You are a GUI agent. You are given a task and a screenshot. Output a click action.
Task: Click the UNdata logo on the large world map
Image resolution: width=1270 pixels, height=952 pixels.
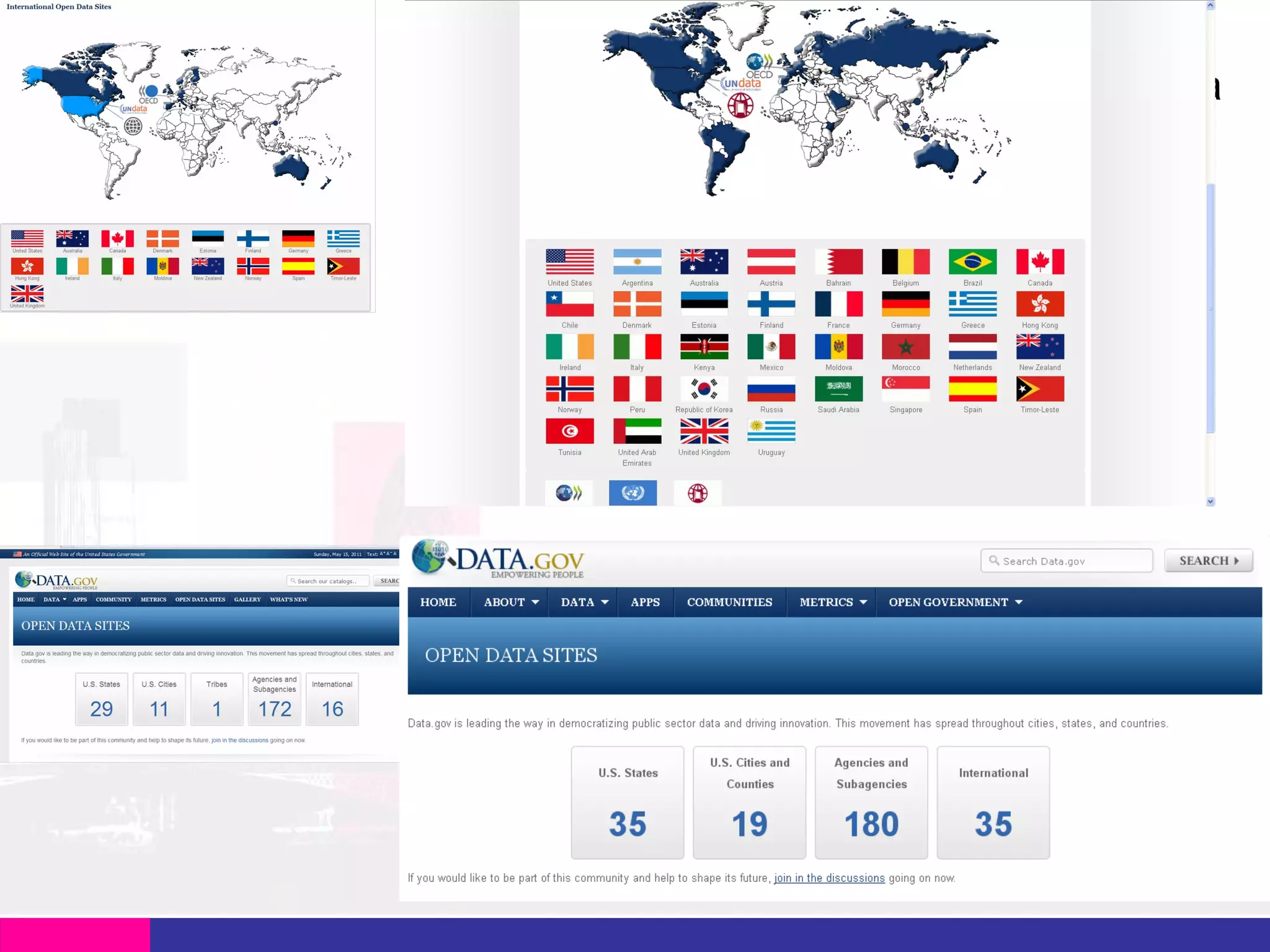tap(741, 84)
